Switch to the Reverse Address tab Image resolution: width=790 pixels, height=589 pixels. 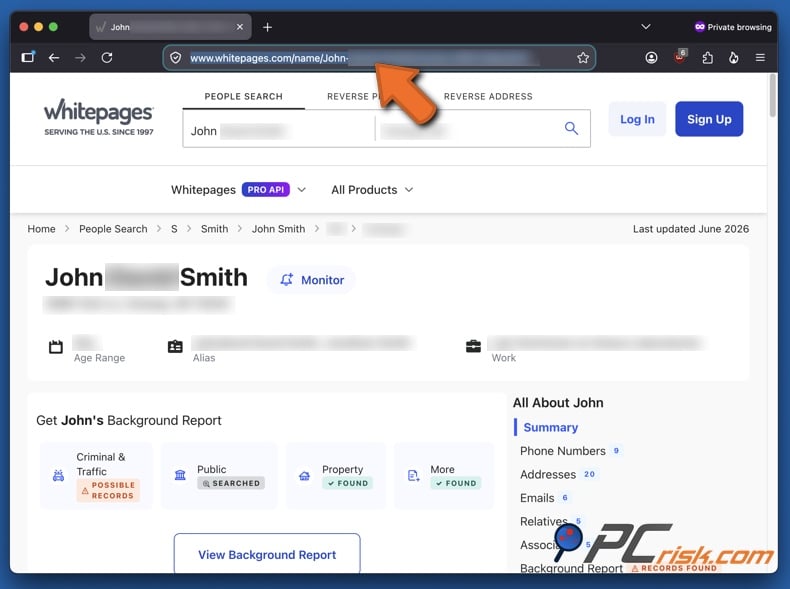[x=488, y=97]
